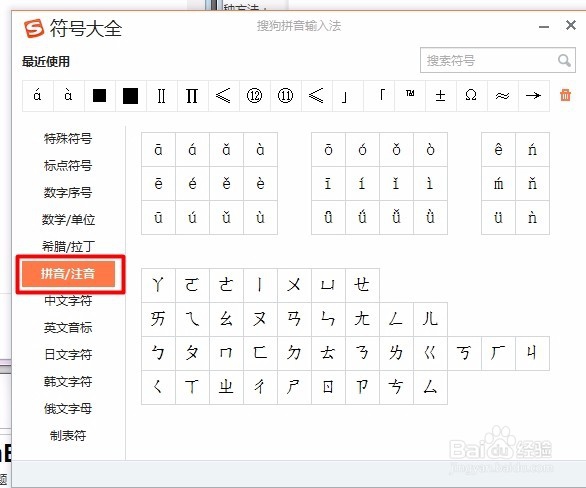
Task: Insert pinyin ǖ symbol
Action: click(x=329, y=217)
